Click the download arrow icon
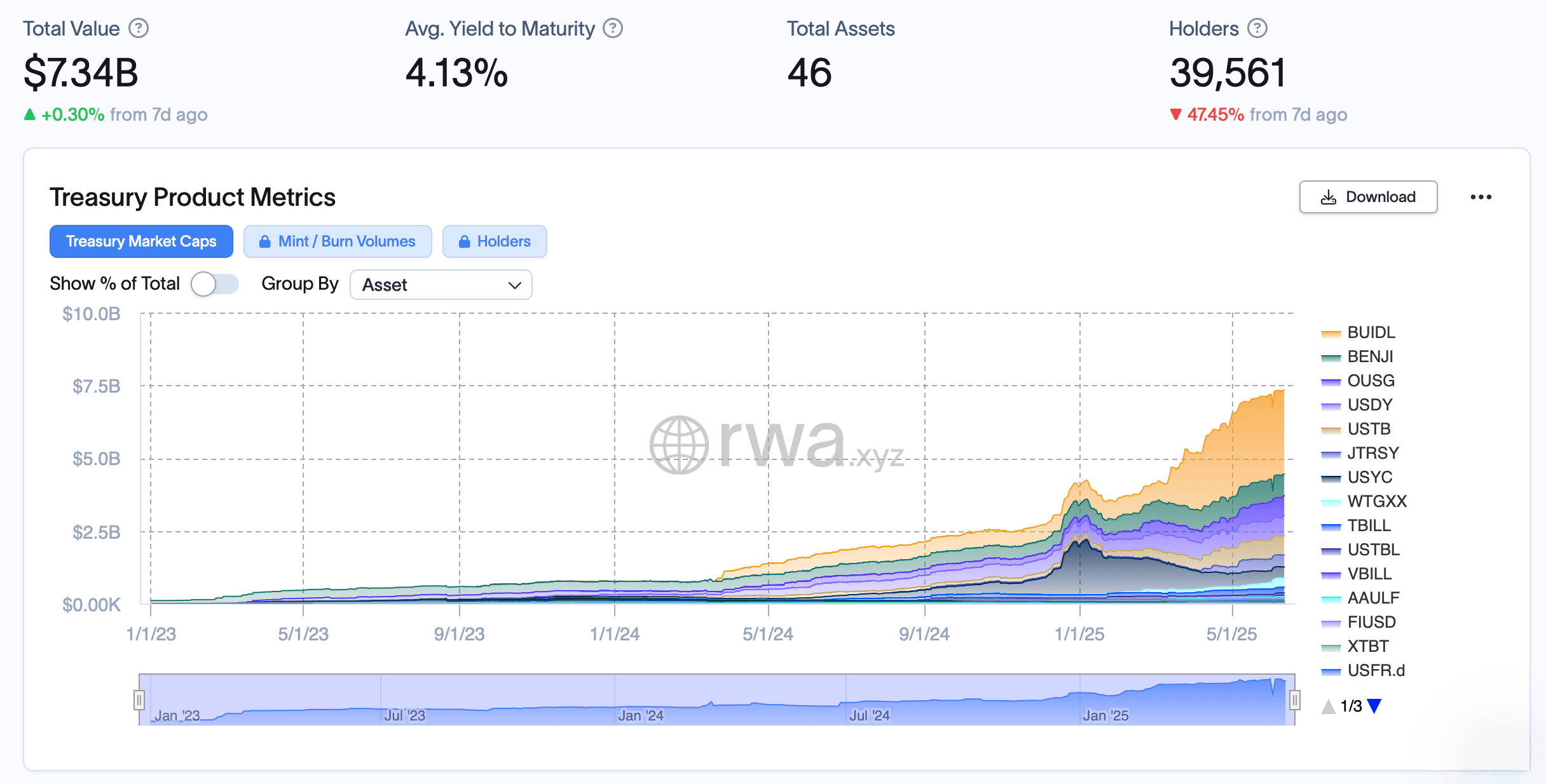1546x784 pixels. point(1329,197)
